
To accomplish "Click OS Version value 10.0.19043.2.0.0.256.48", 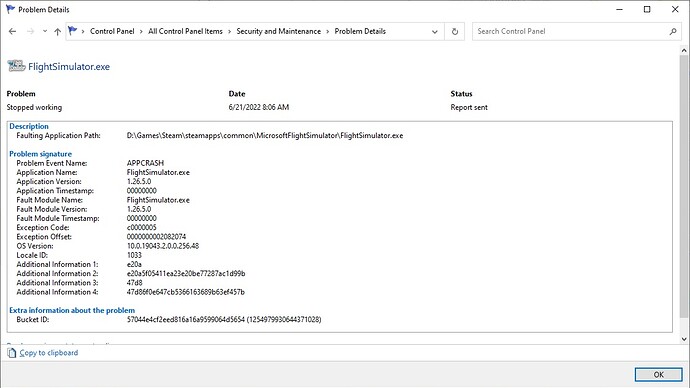I will point(163,246).
